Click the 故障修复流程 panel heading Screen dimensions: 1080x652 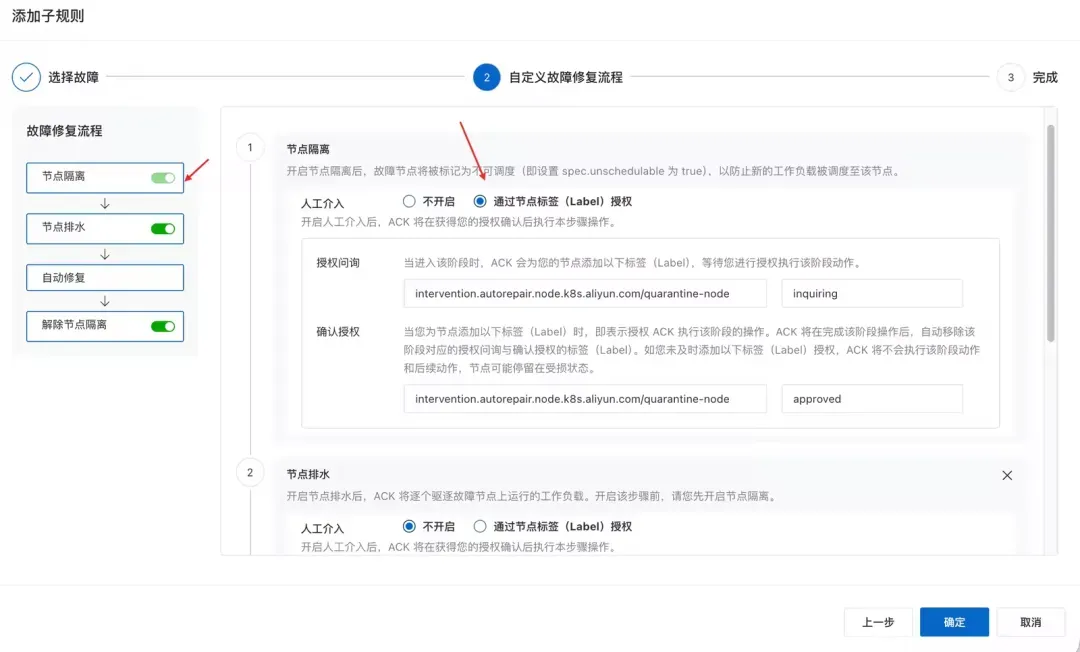point(64,131)
